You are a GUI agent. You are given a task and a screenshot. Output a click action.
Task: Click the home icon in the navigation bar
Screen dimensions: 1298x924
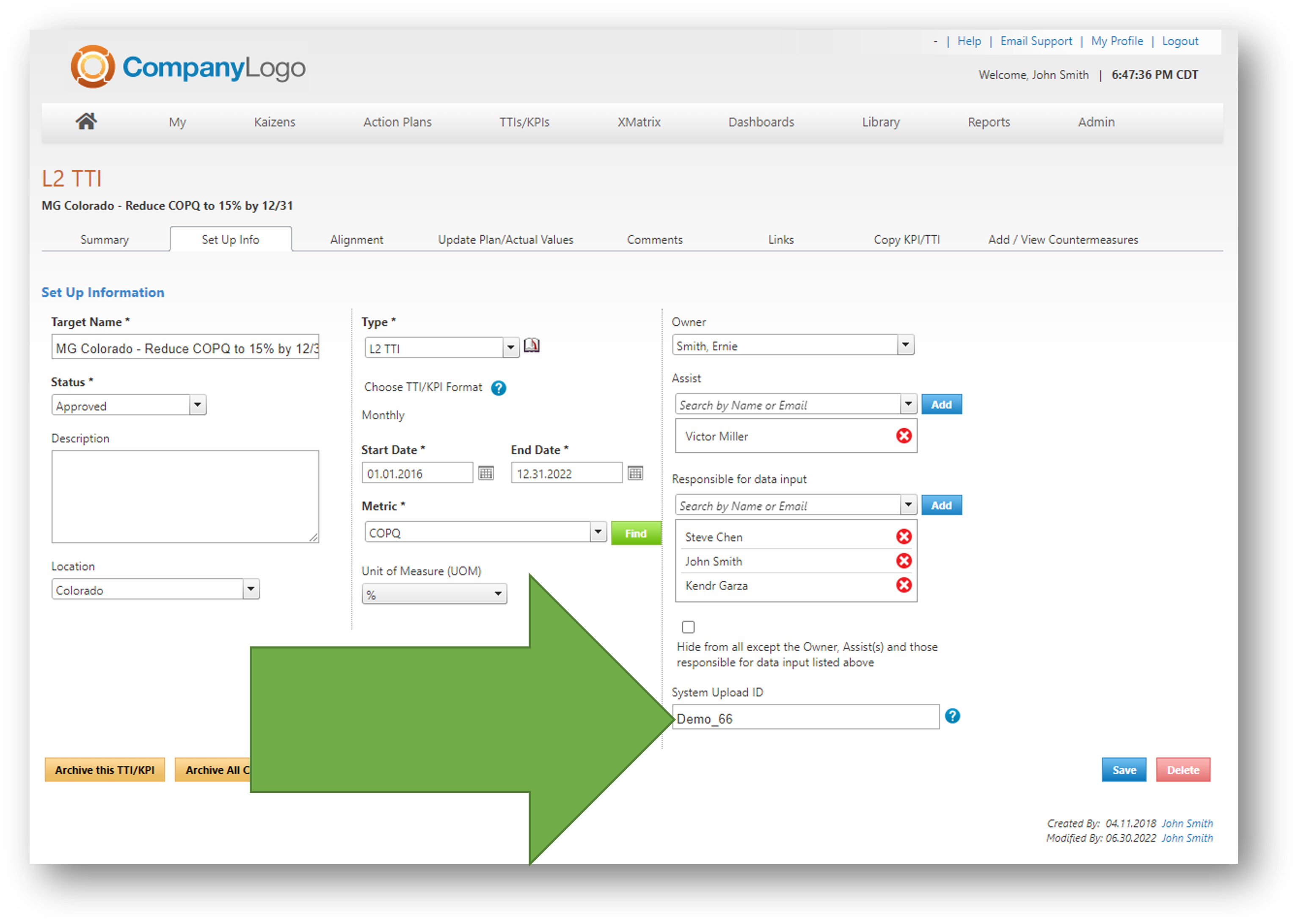click(x=86, y=121)
